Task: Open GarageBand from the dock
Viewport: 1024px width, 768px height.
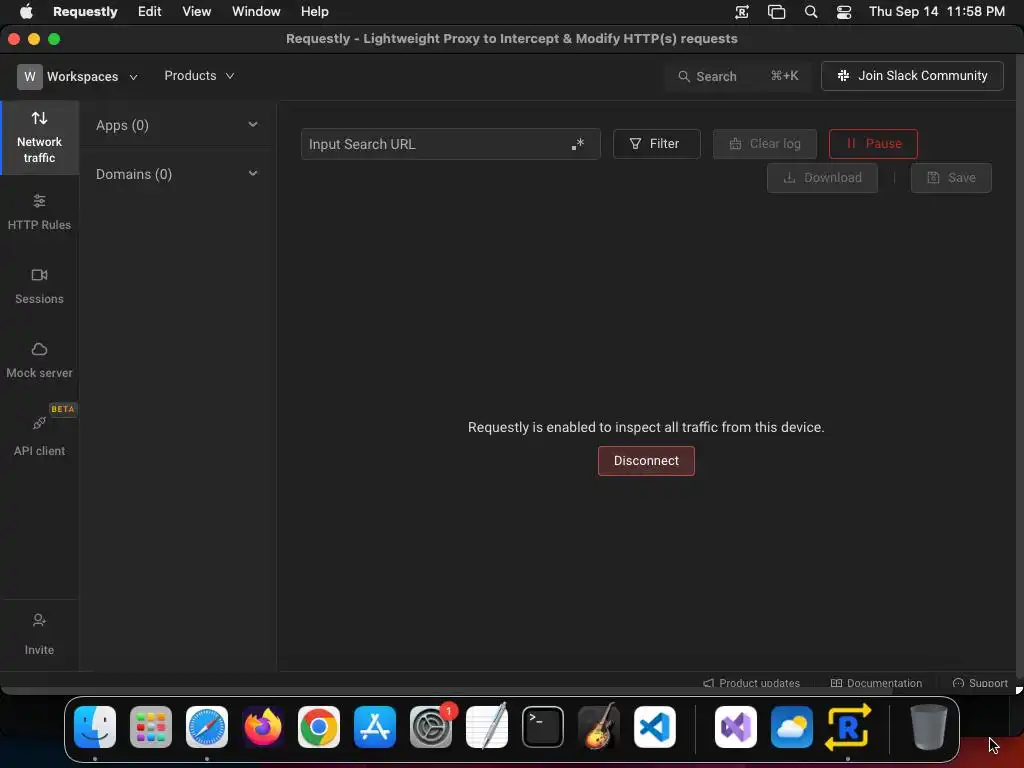Action: click(x=599, y=727)
